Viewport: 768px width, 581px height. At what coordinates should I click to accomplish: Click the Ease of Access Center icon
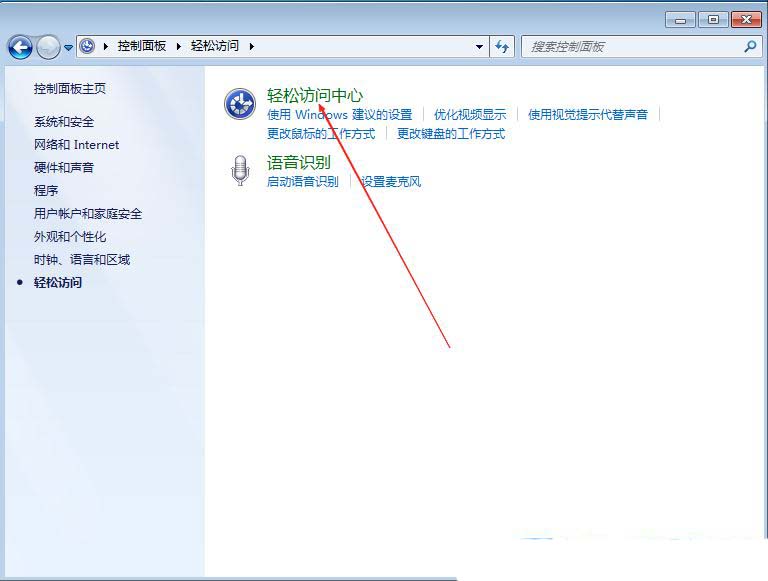click(x=240, y=103)
